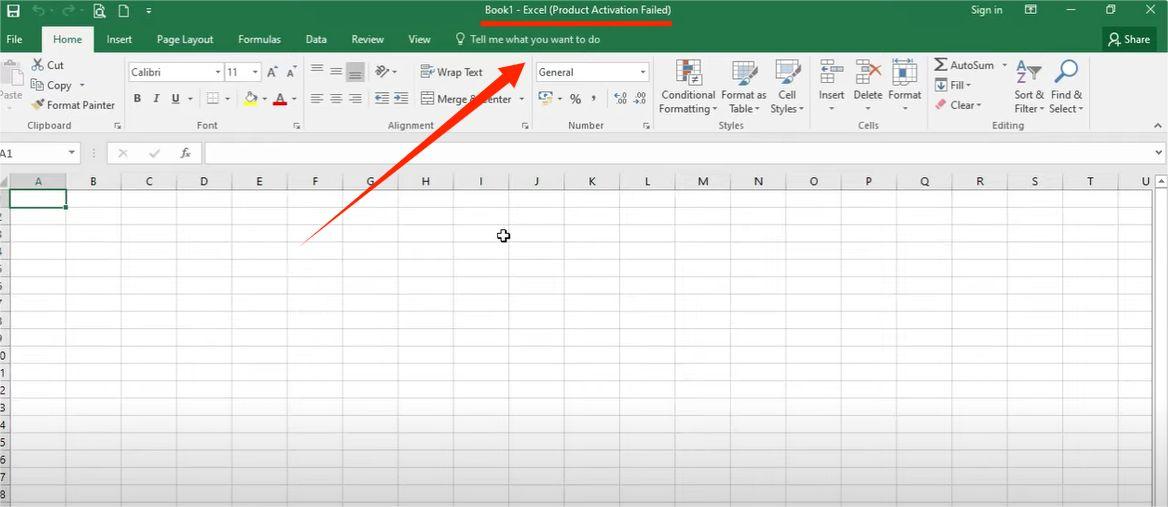Image resolution: width=1168 pixels, height=507 pixels.
Task: Open the font size 11 dropdown
Action: 256,72
